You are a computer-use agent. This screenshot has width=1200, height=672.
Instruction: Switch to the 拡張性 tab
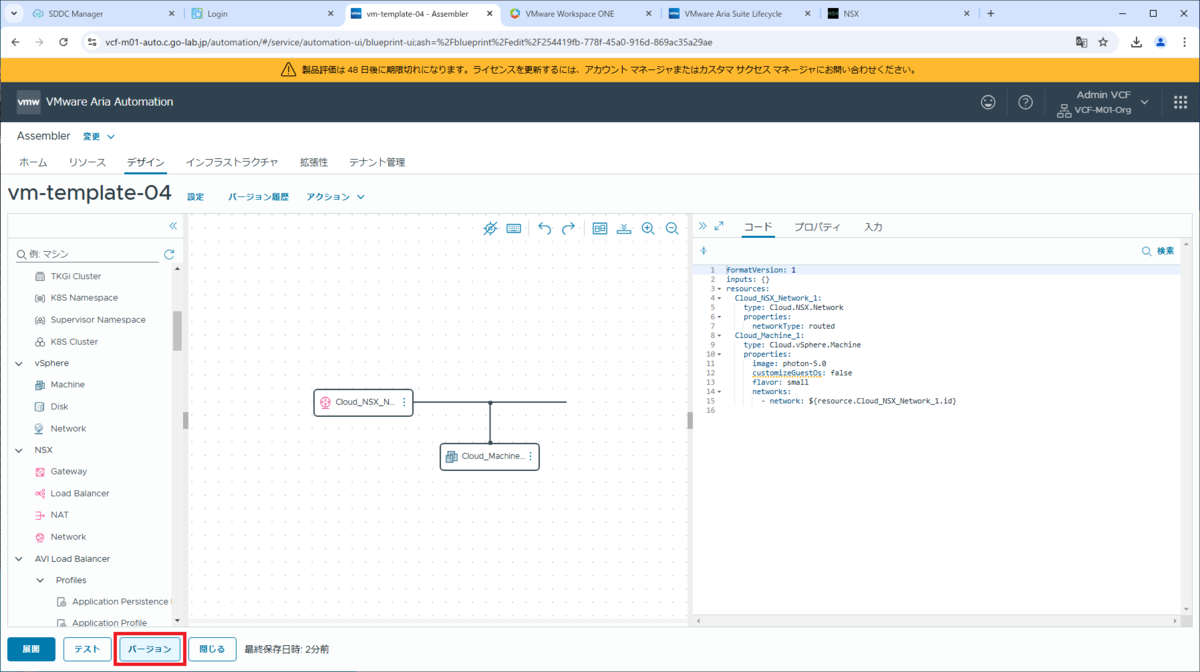(314, 162)
